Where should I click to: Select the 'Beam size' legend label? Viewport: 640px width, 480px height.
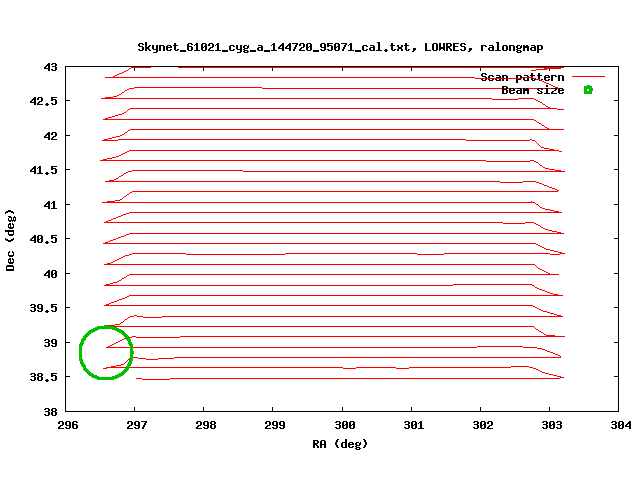(532, 90)
